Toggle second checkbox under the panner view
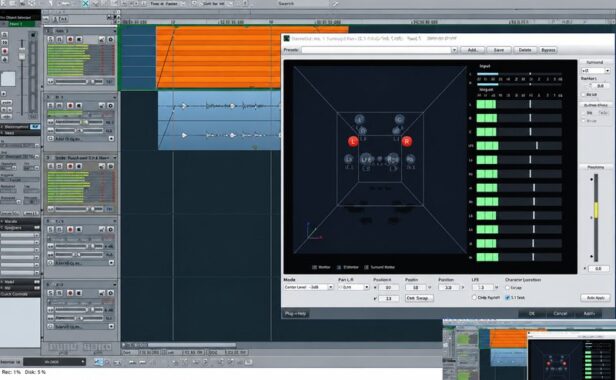This screenshot has height=380, width=616. coord(339,267)
